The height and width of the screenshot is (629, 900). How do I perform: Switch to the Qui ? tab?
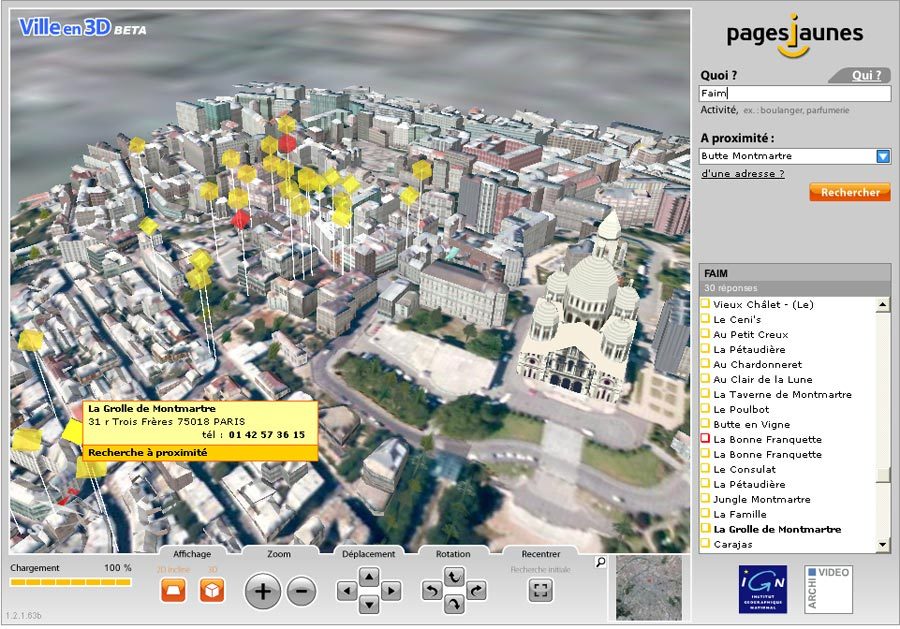[x=866, y=75]
